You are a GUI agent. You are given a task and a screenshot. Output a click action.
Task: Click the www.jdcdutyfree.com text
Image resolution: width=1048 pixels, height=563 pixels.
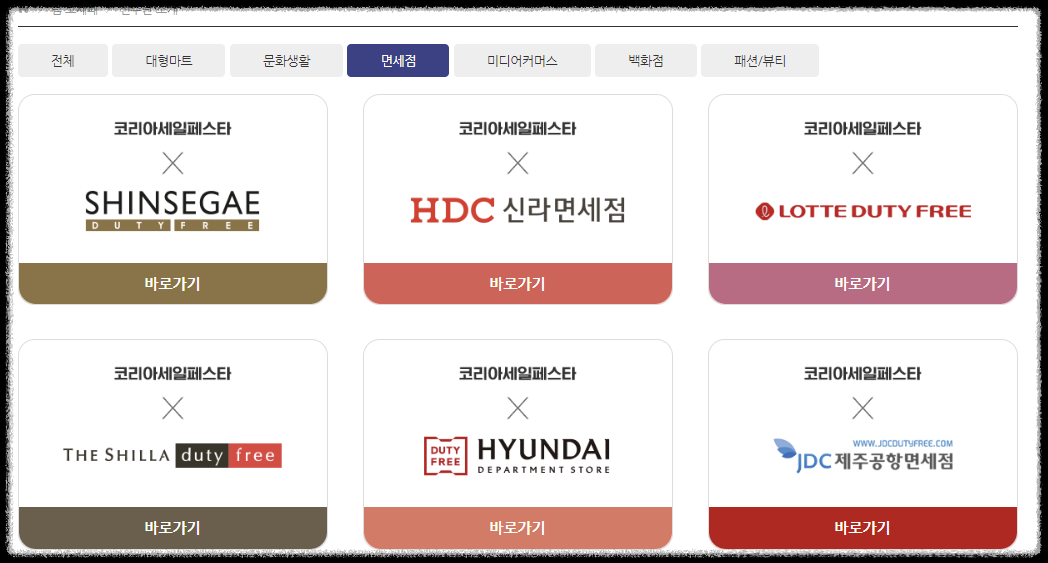pos(902,443)
